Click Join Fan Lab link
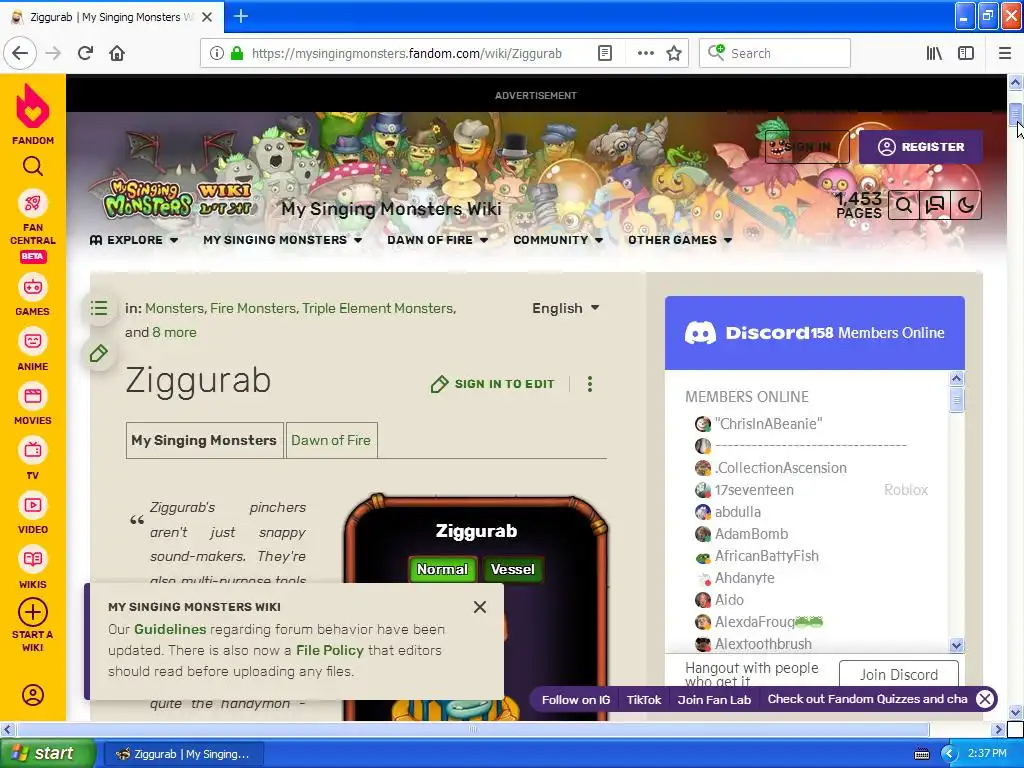Screen dimensions: 1024x768 tap(714, 700)
